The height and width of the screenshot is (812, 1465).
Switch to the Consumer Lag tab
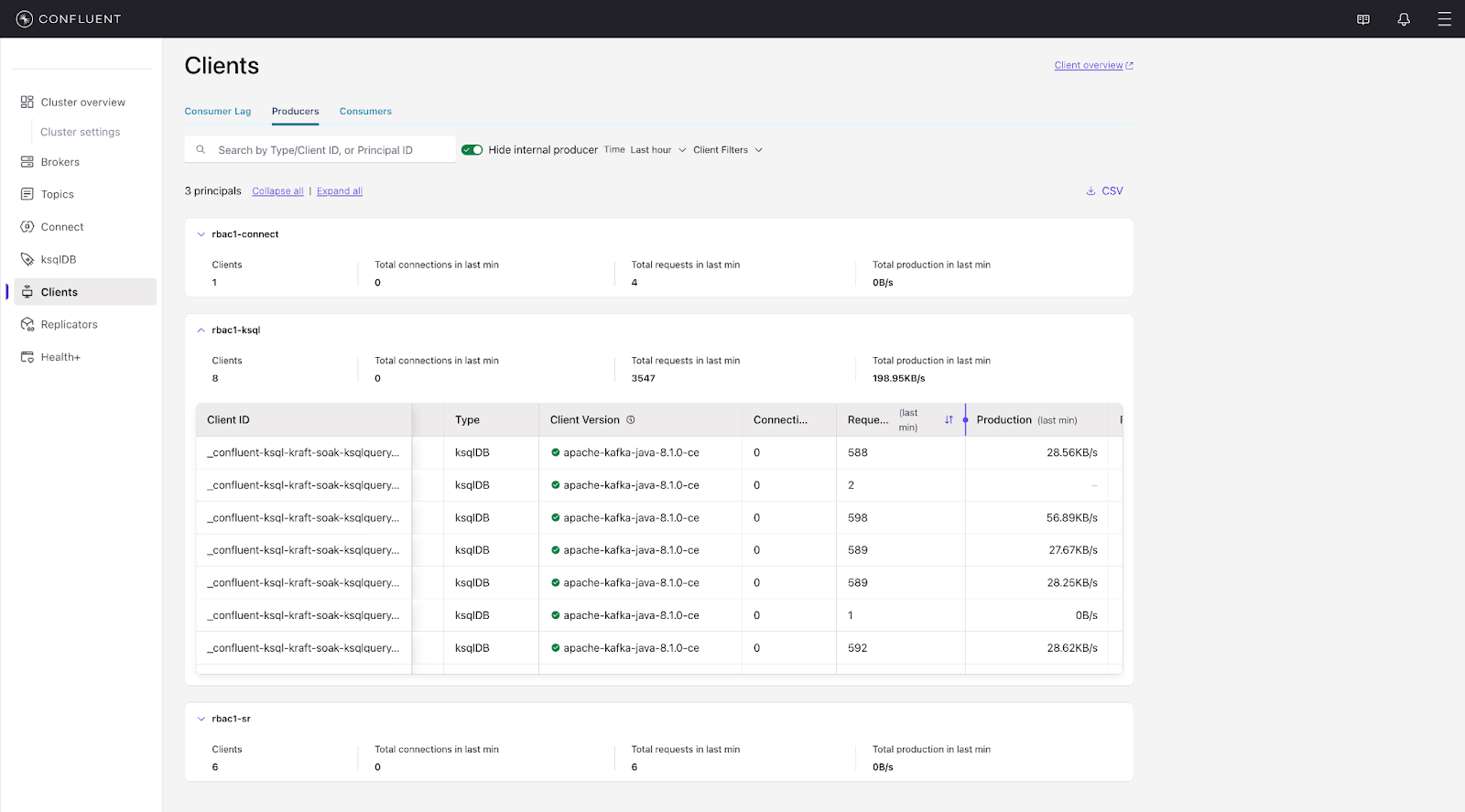pyautogui.click(x=218, y=112)
